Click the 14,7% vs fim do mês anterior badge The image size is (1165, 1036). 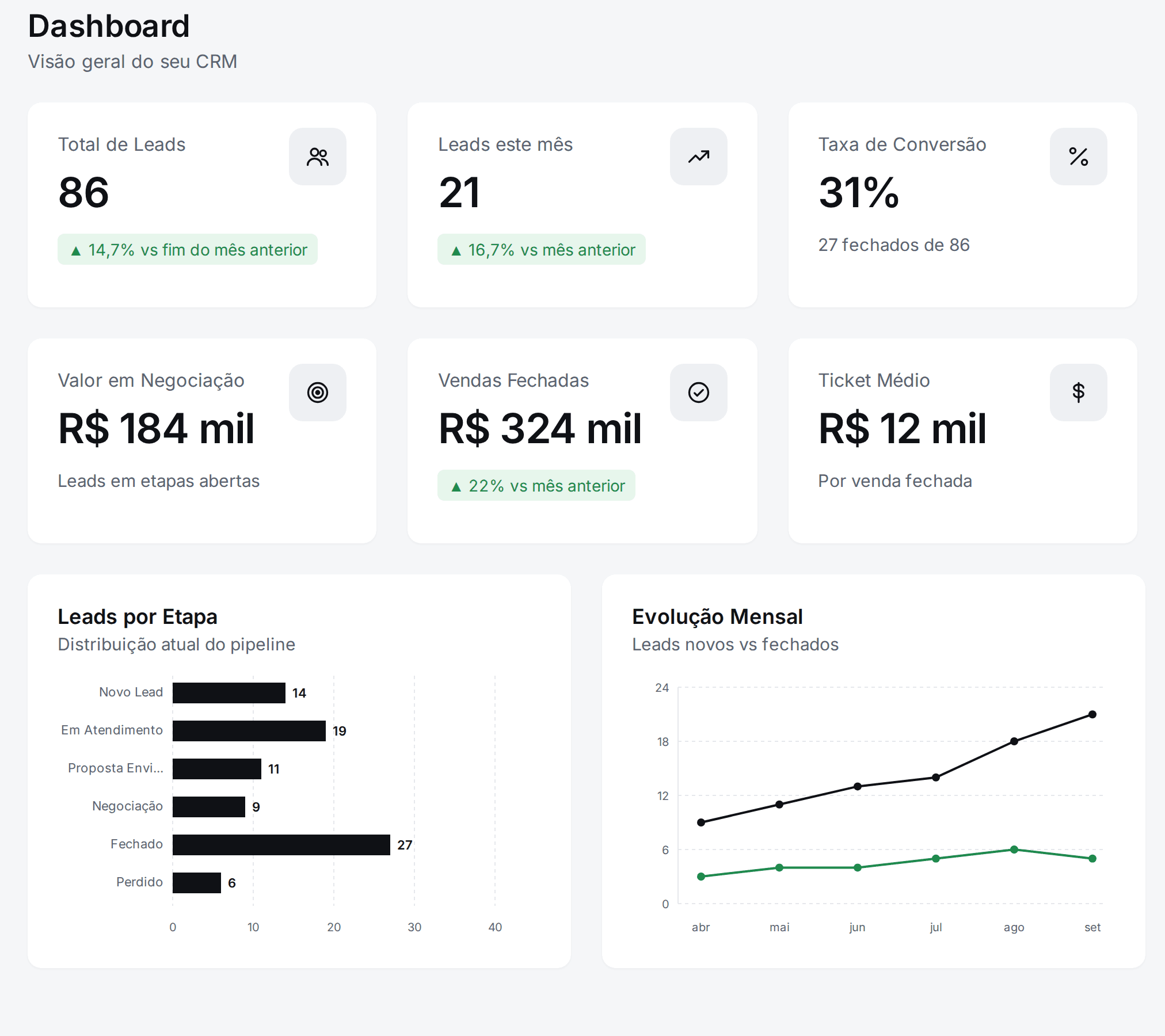point(188,249)
